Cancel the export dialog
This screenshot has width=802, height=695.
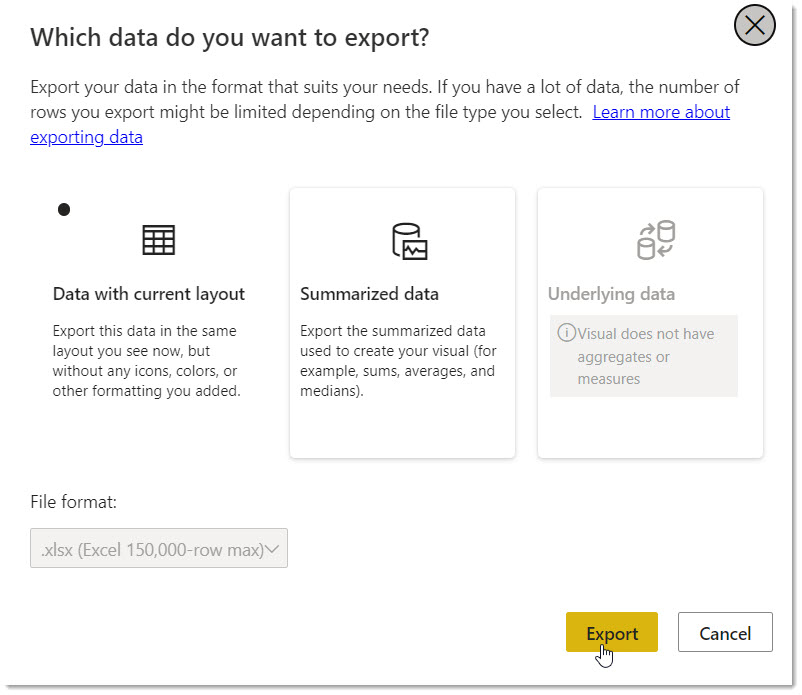click(725, 632)
